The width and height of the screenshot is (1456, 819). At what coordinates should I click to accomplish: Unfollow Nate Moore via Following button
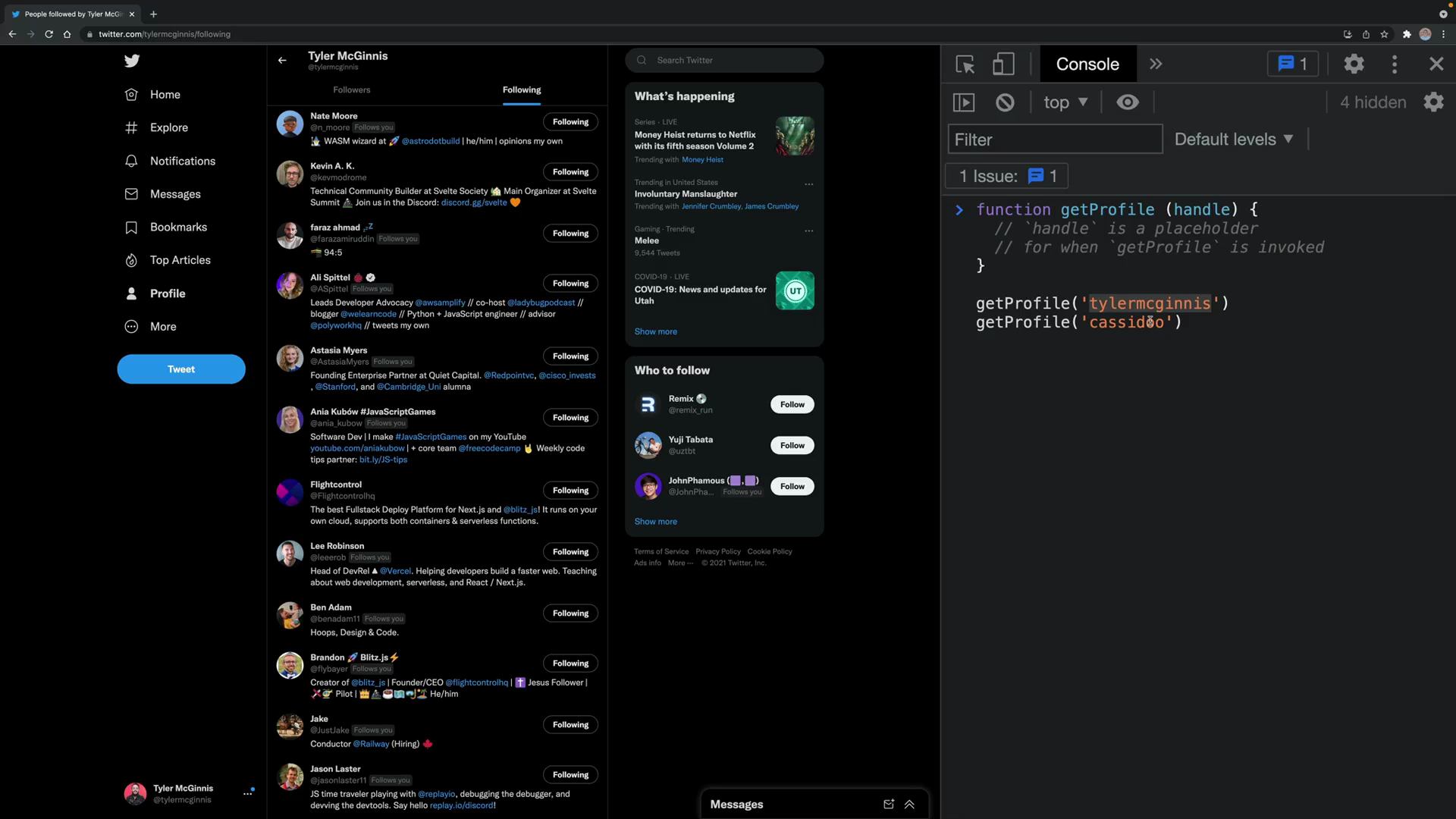pos(570,122)
